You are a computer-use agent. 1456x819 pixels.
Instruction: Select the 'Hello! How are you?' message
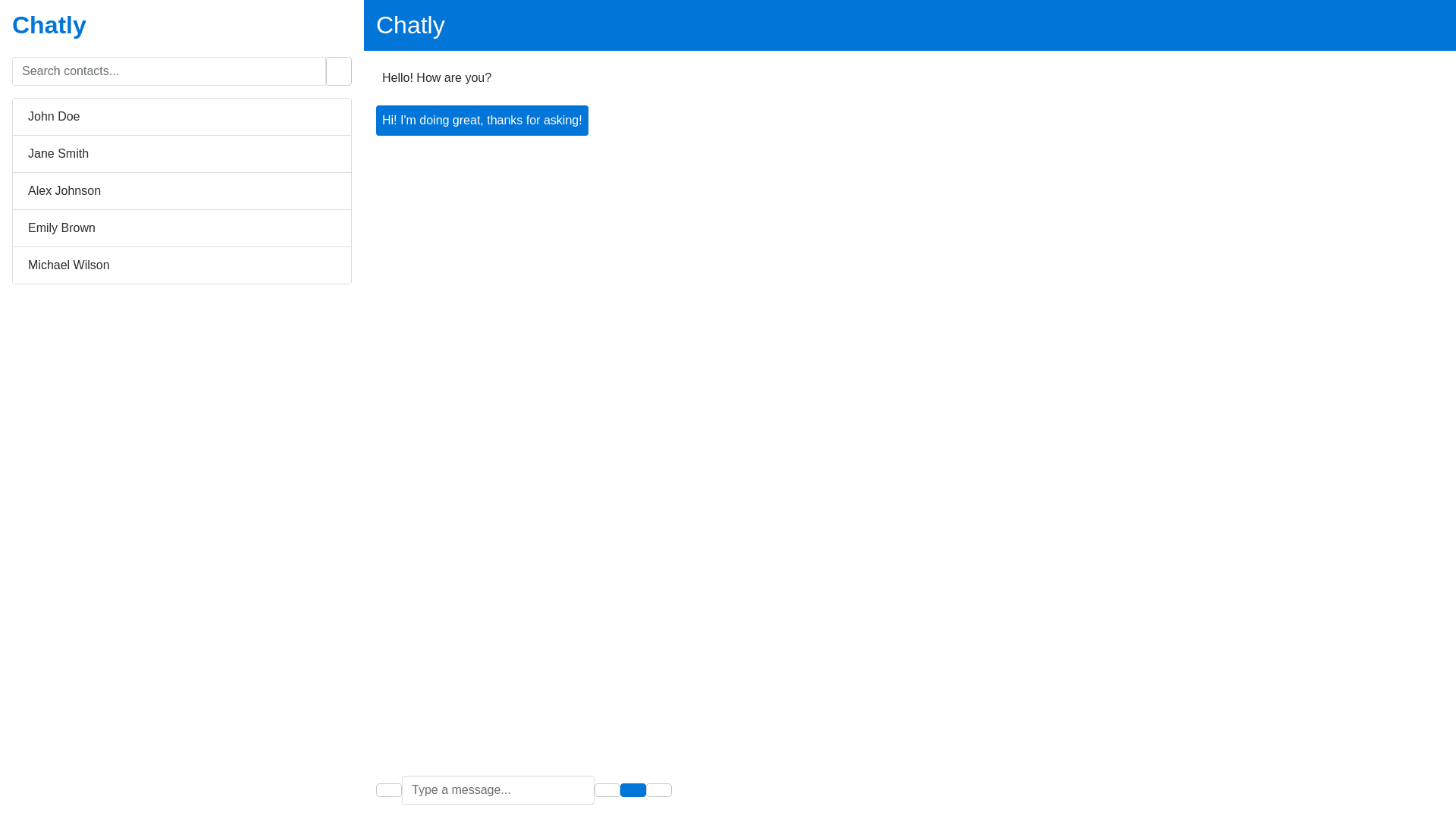click(x=437, y=78)
